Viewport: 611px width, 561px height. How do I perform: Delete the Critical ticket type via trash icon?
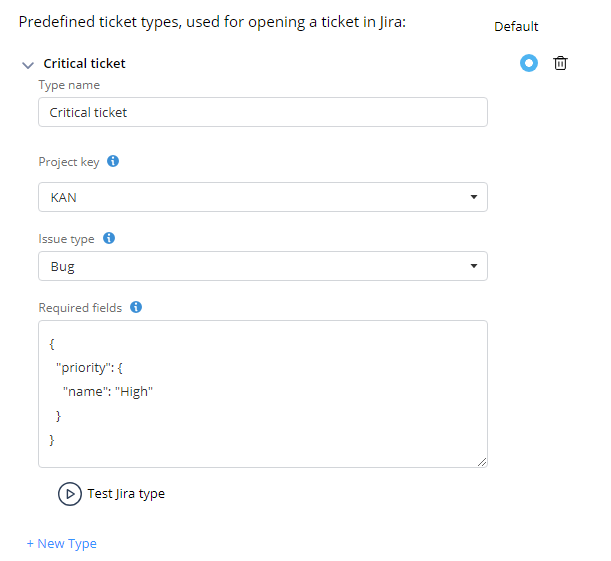560,63
